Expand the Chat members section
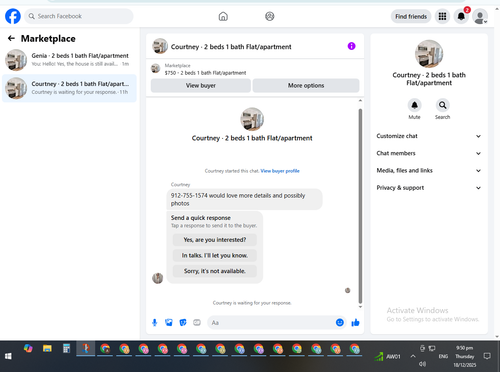The height and width of the screenshot is (372, 500). pos(429,153)
